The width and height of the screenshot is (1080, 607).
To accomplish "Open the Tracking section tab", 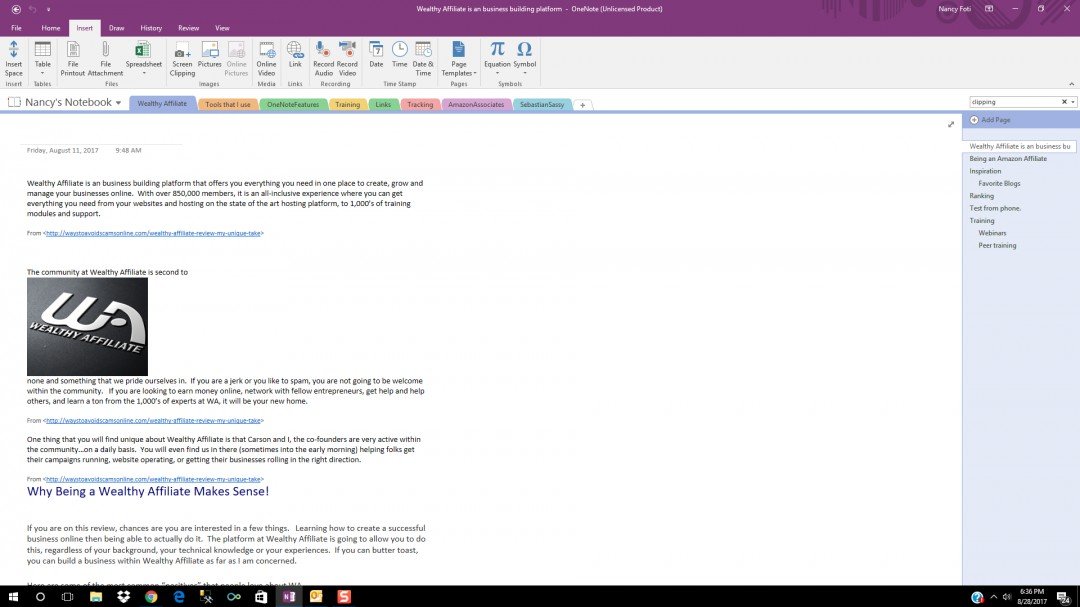I will pyautogui.click(x=419, y=105).
